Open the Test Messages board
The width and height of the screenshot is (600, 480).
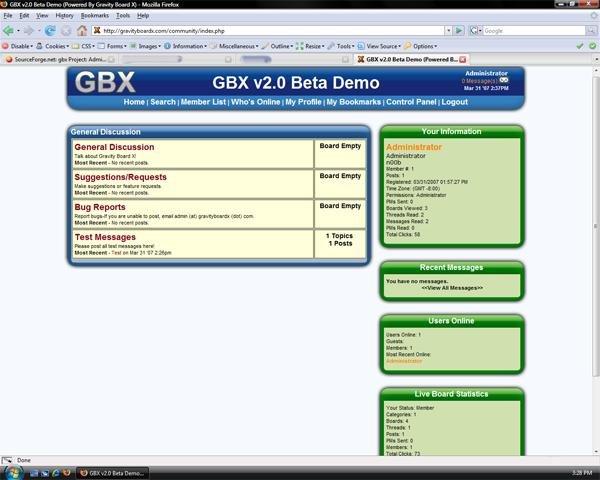tap(105, 237)
